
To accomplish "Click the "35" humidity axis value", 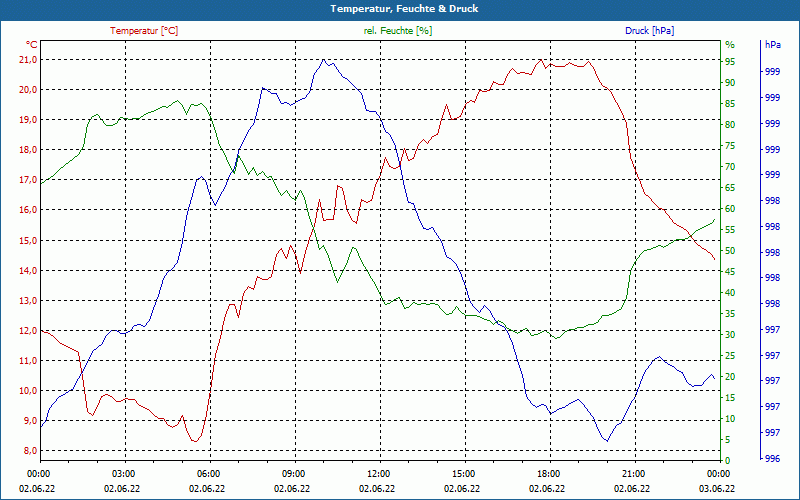I will click(730, 314).
